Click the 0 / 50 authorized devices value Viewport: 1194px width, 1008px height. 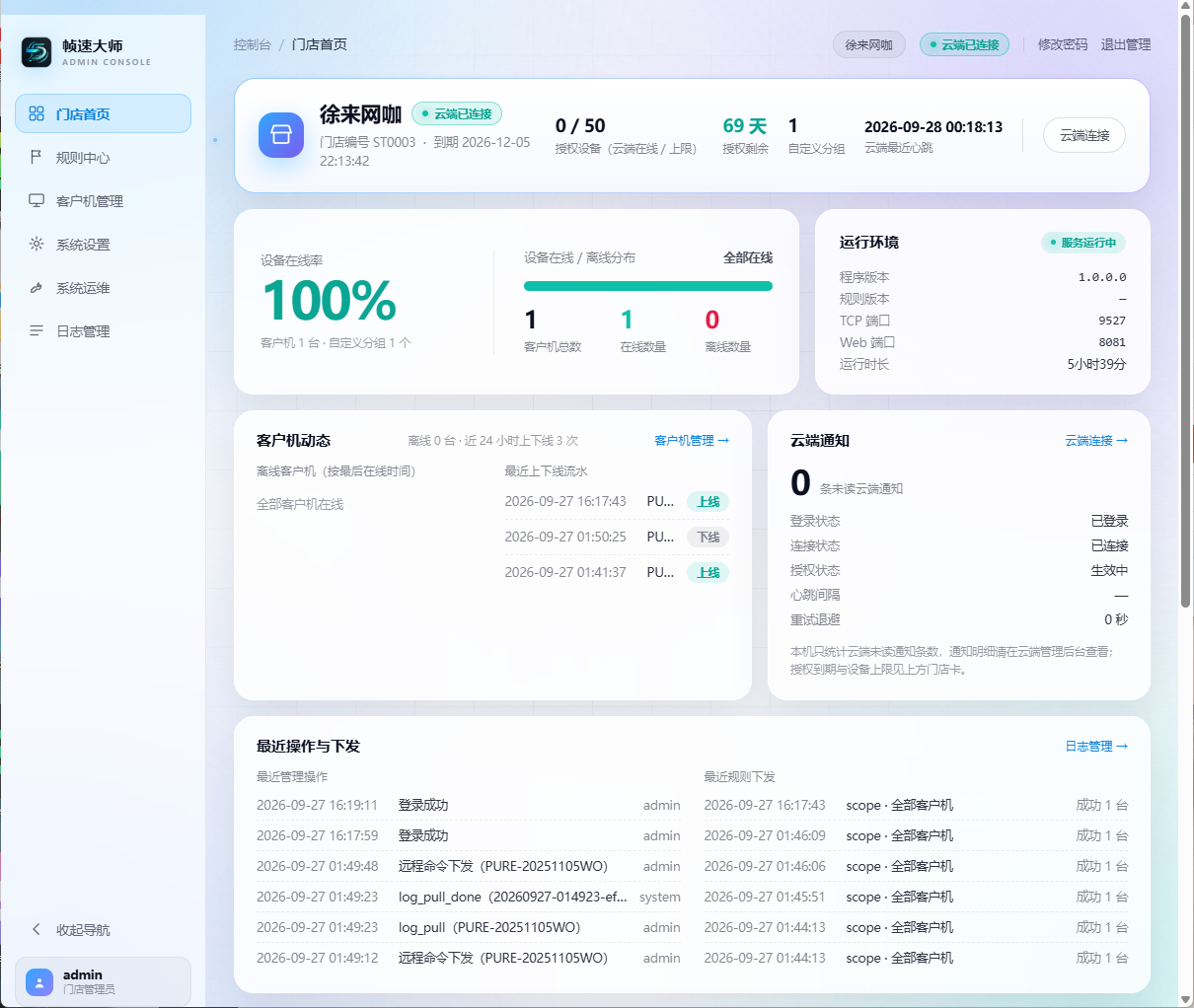580,125
